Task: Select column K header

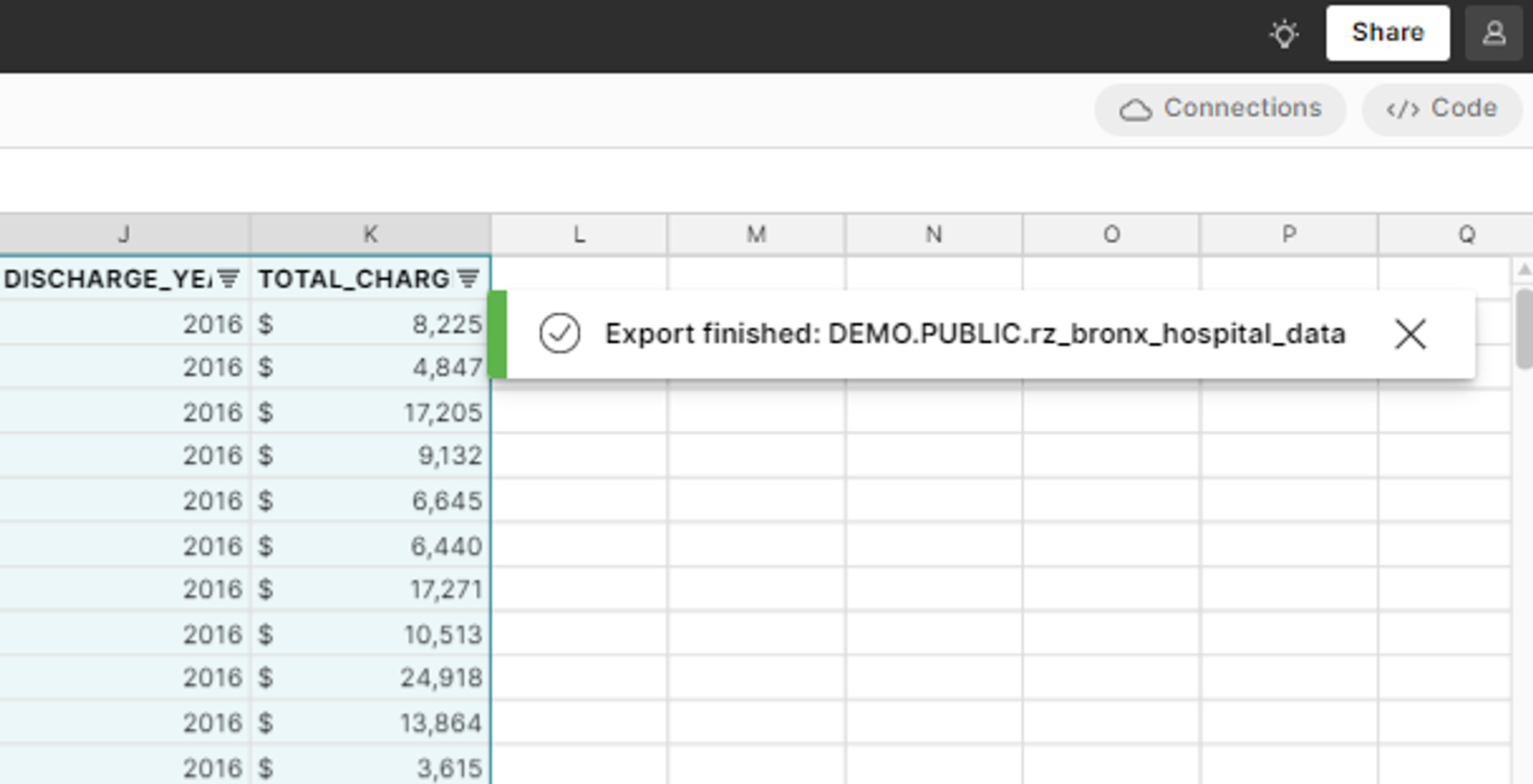Action: tap(370, 234)
